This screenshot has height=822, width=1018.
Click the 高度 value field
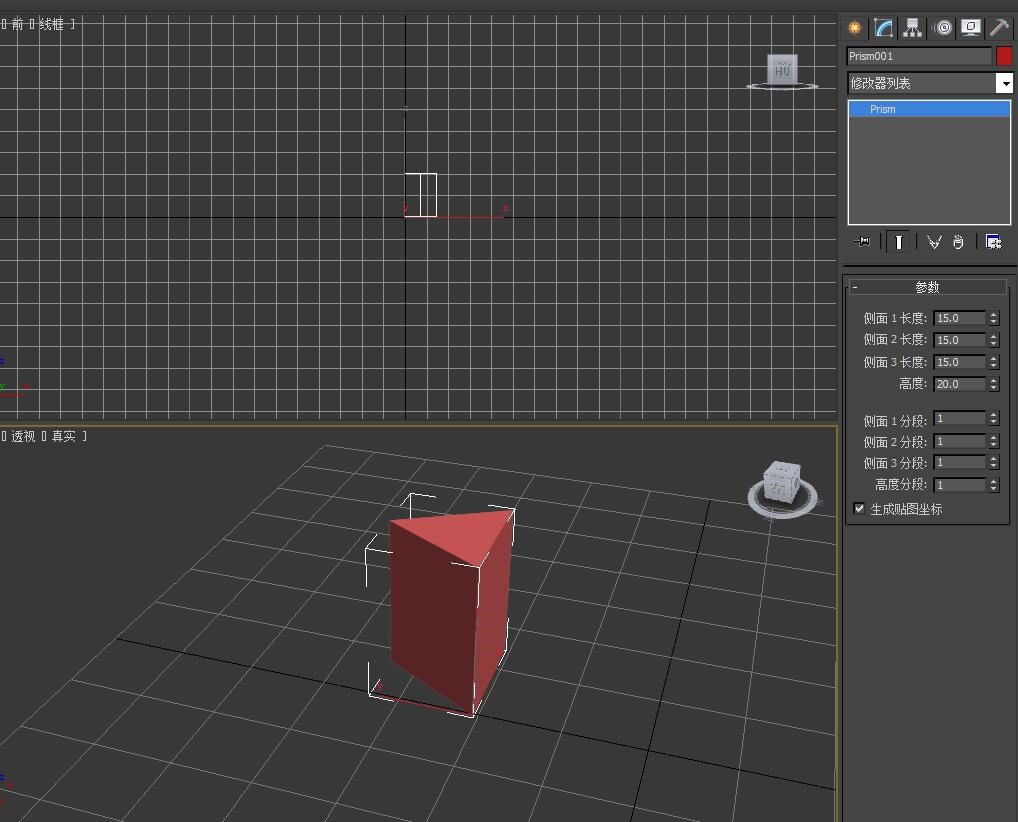pos(959,384)
